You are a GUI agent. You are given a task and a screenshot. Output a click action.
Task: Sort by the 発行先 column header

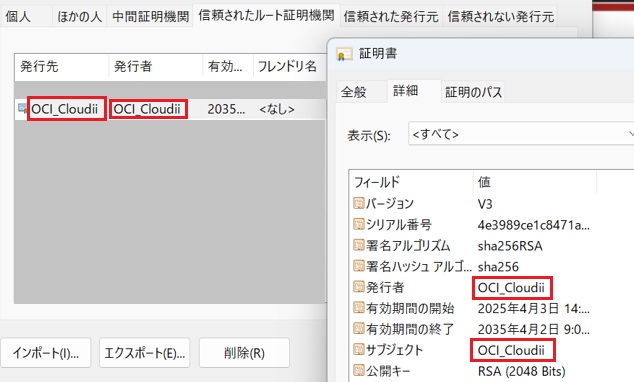tap(61, 66)
